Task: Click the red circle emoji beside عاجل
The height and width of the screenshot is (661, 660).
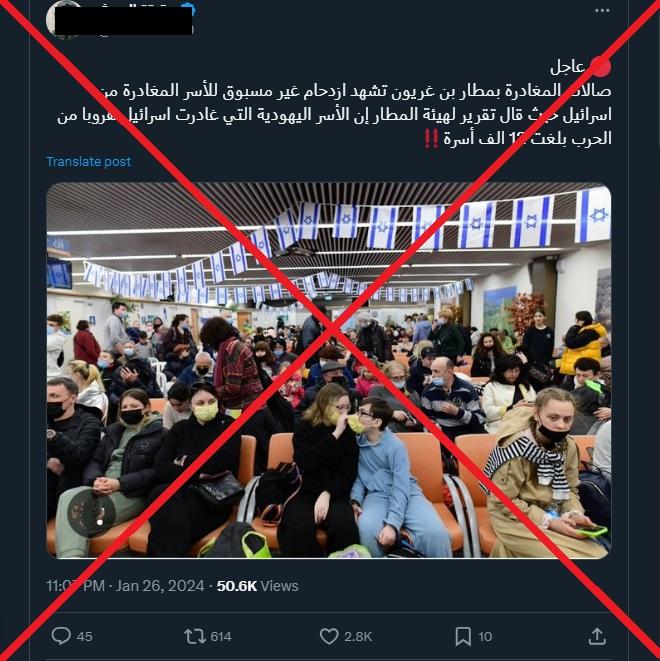Action: click(x=600, y=67)
